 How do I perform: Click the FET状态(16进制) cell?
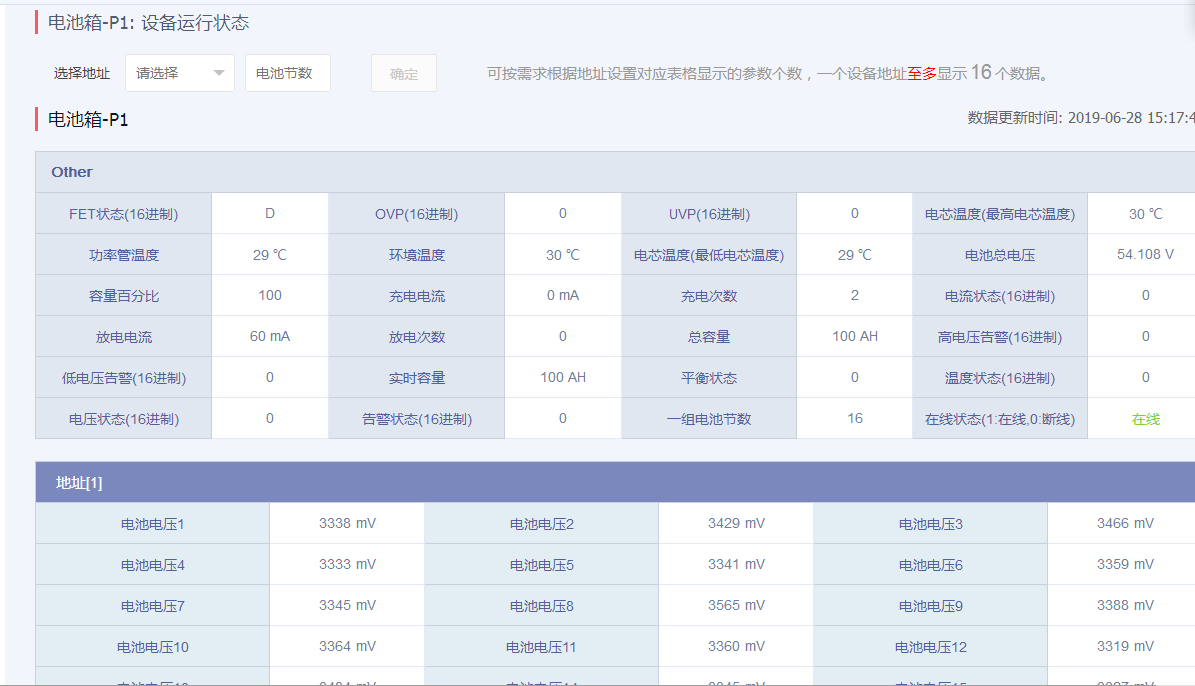[122, 213]
